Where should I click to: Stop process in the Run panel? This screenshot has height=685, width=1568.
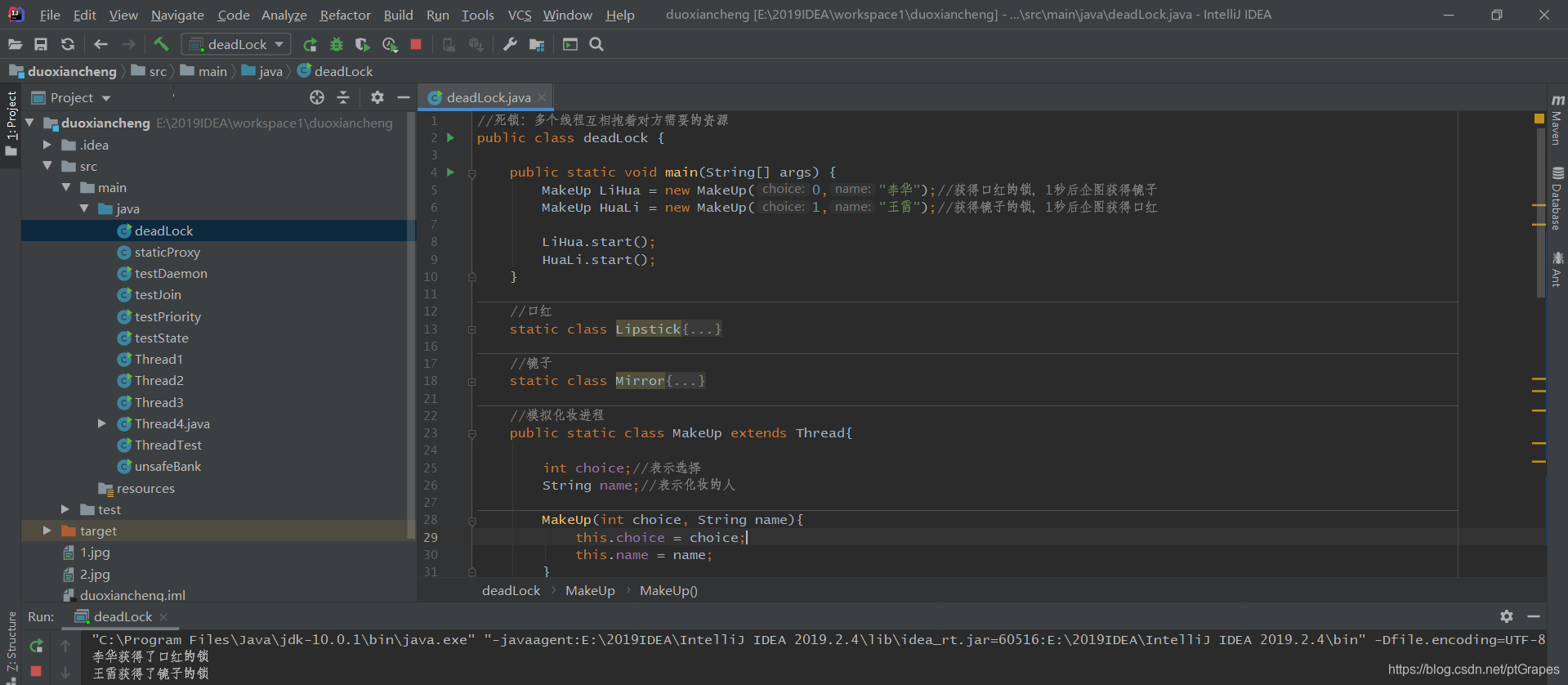coord(36,671)
